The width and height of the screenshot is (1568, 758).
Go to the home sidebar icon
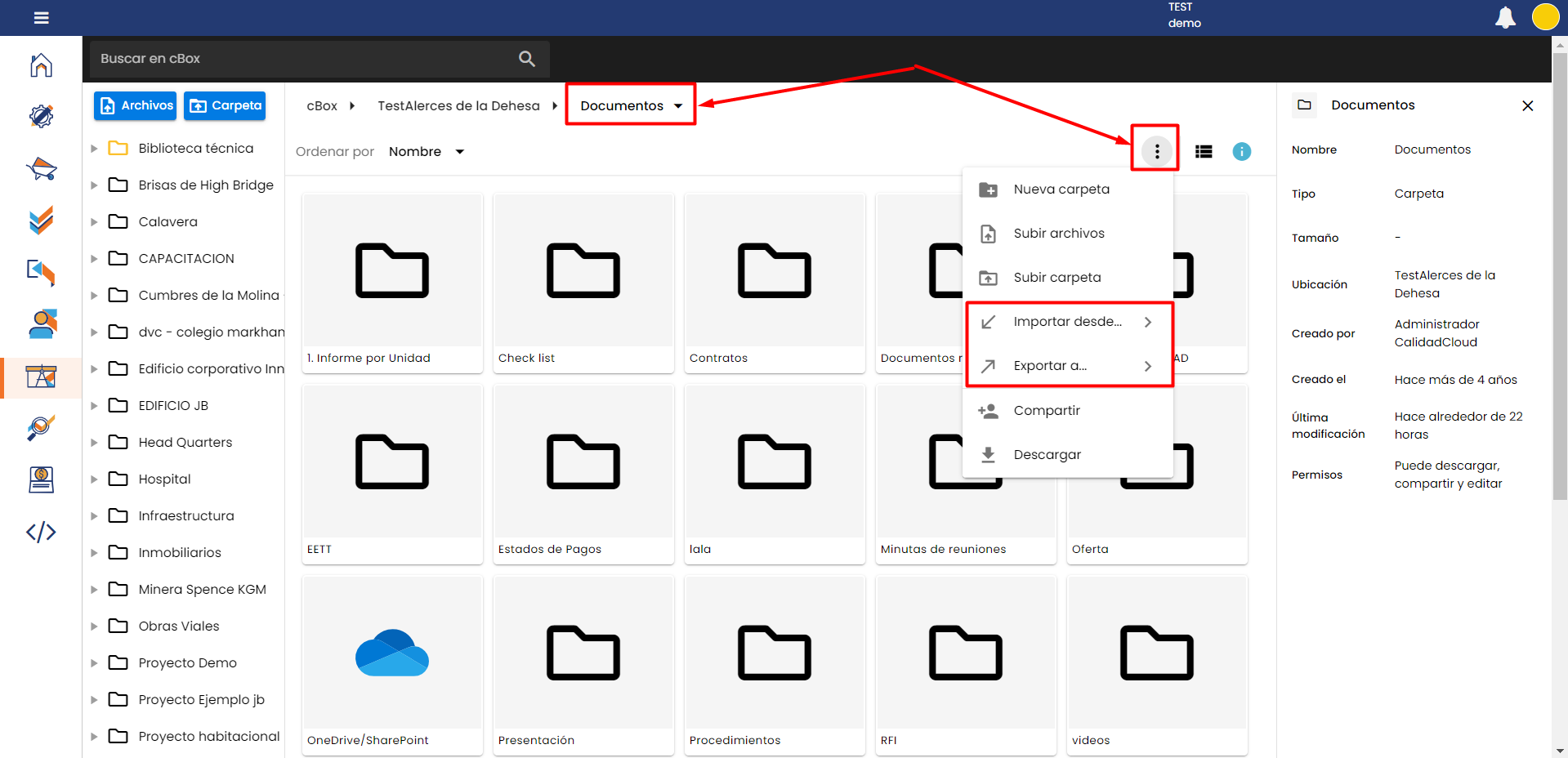41,65
